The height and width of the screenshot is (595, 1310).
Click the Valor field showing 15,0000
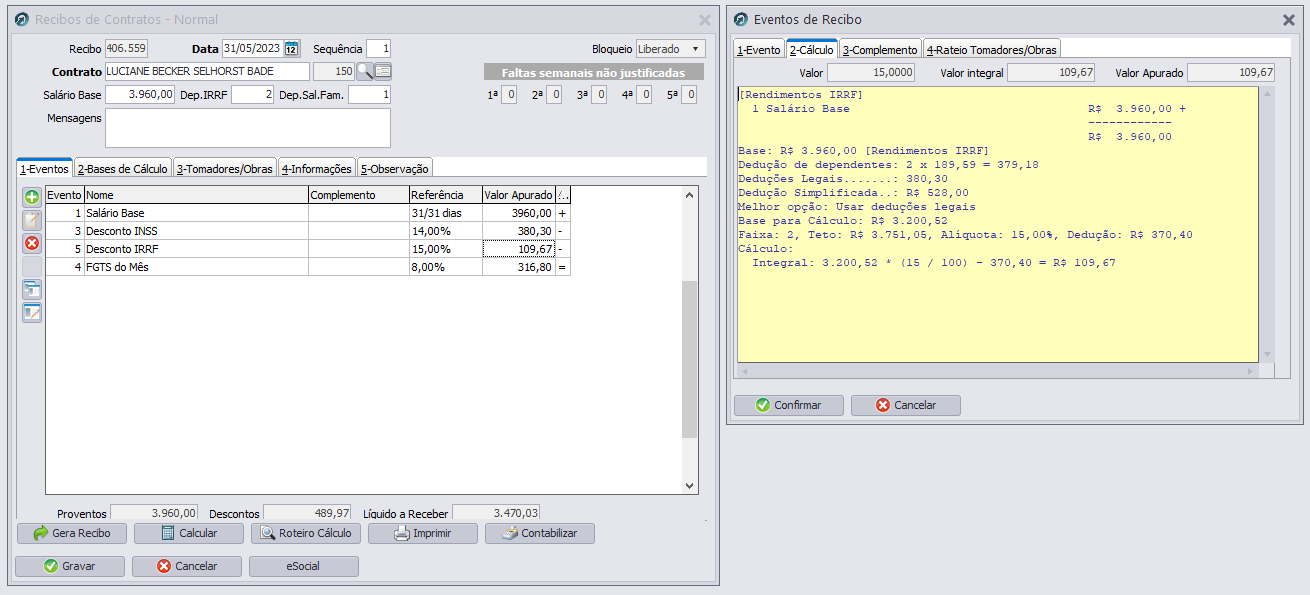tap(871, 72)
